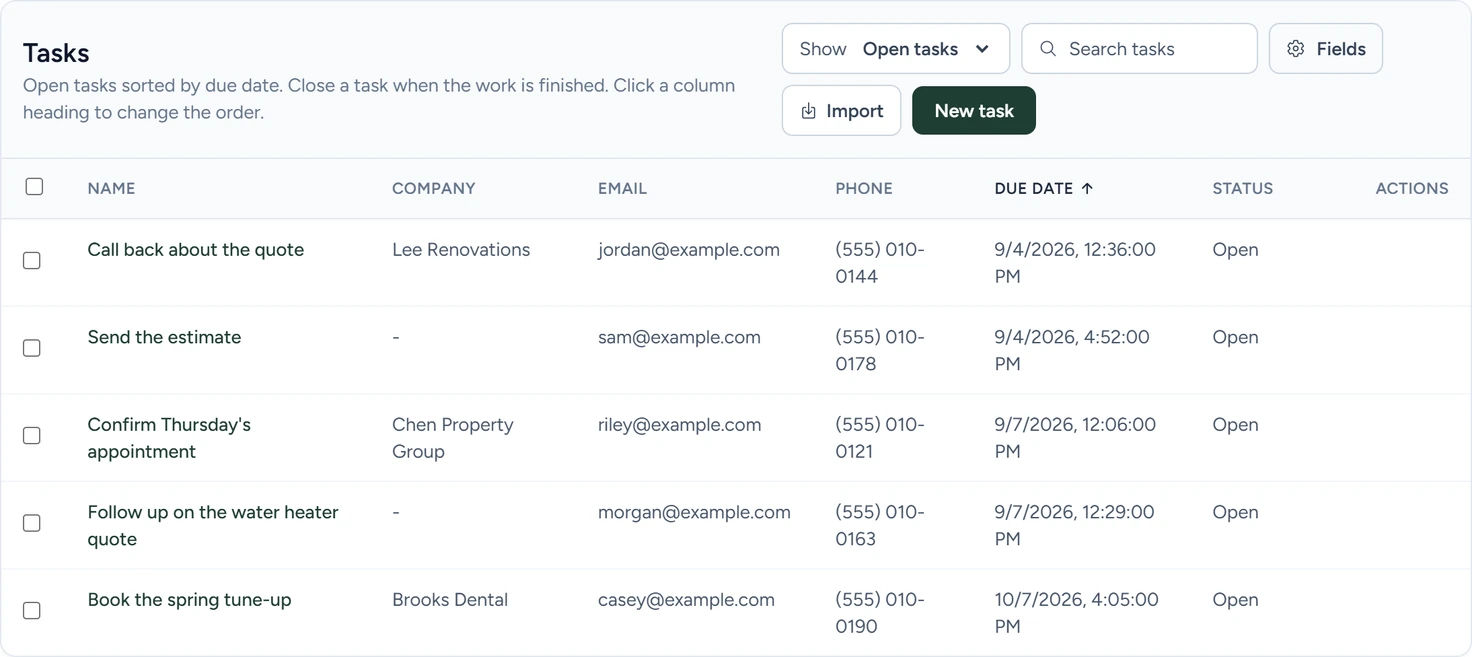
Task: Click Open status for Brooks Dental row
Action: click(x=1235, y=600)
